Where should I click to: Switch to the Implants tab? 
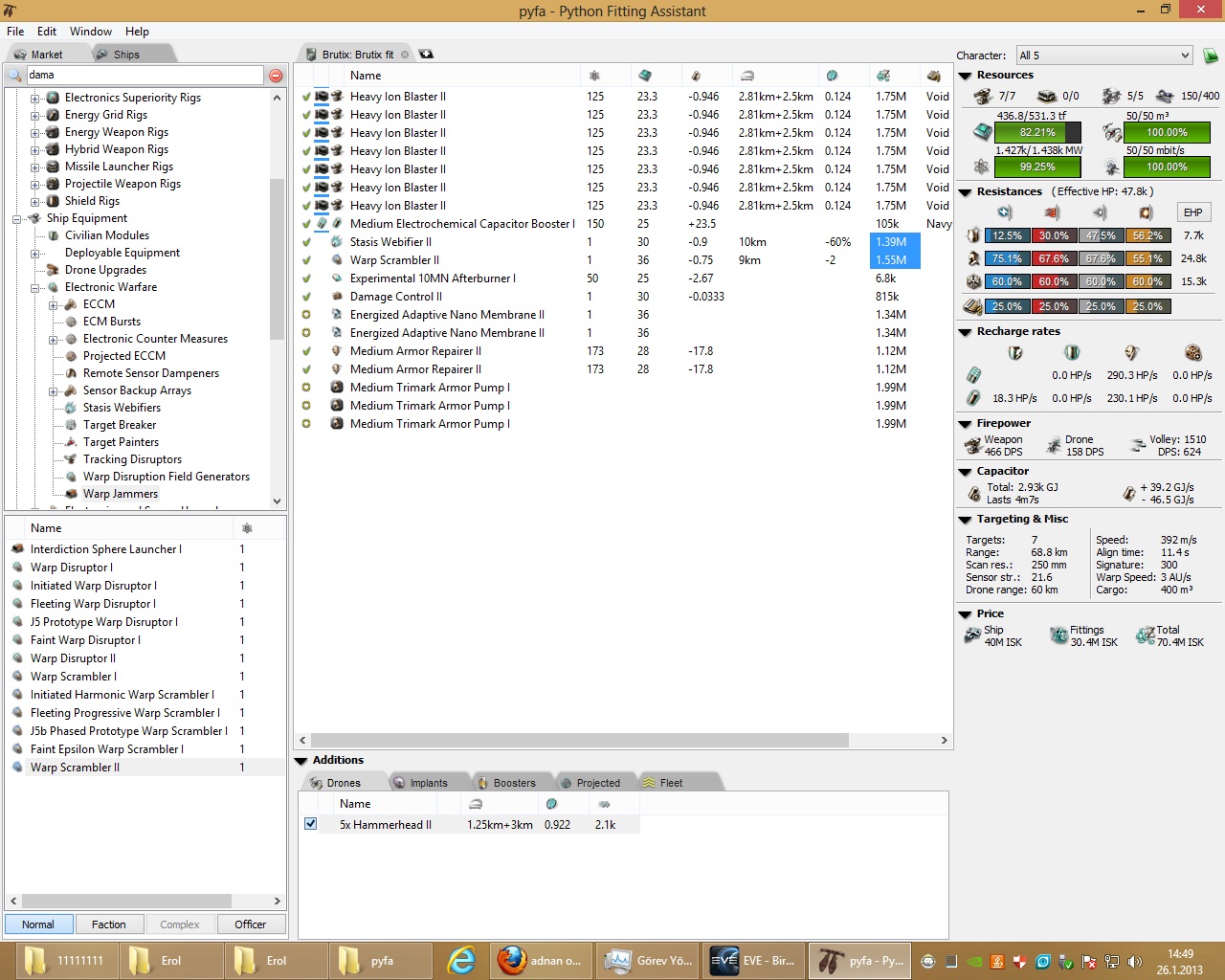coord(429,783)
